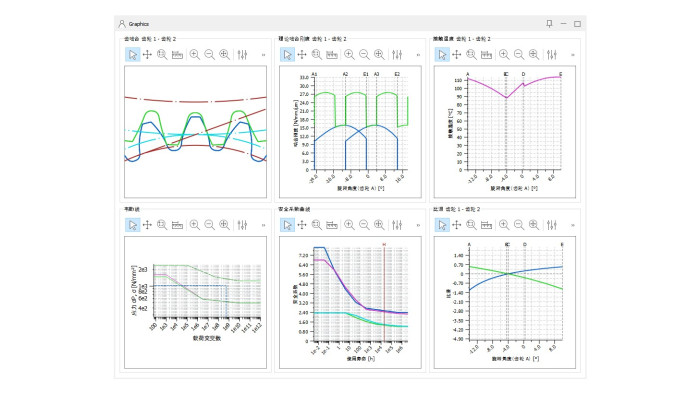Zoom out on the specific sliding chart

[519, 225]
